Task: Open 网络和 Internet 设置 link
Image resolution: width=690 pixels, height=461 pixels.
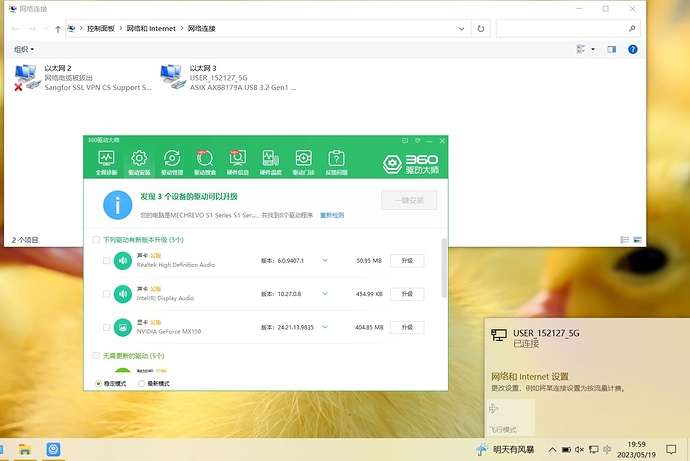Action: [530, 377]
